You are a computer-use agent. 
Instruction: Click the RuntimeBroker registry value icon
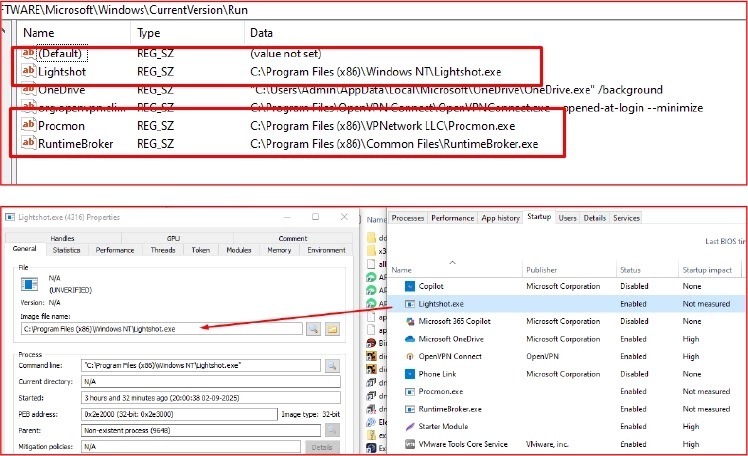tap(27, 144)
